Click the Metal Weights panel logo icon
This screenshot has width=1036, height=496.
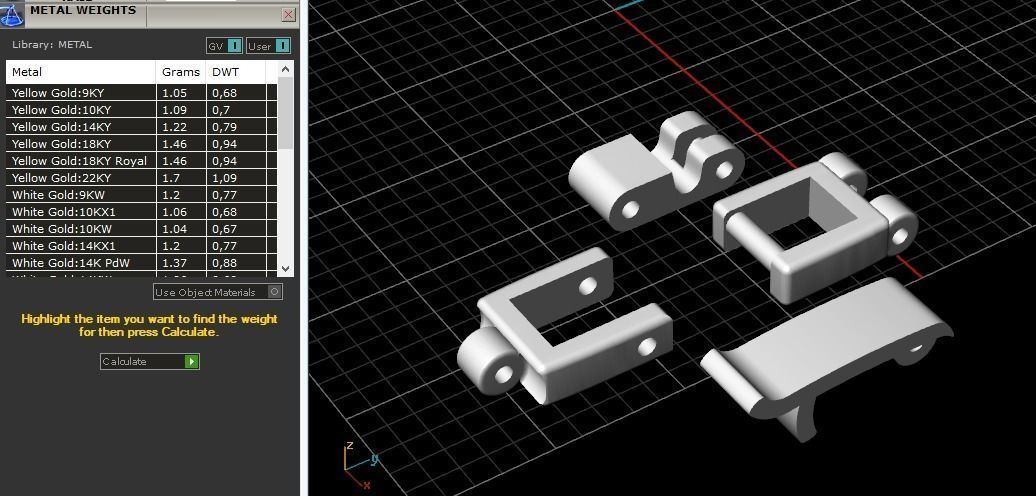[x=12, y=13]
